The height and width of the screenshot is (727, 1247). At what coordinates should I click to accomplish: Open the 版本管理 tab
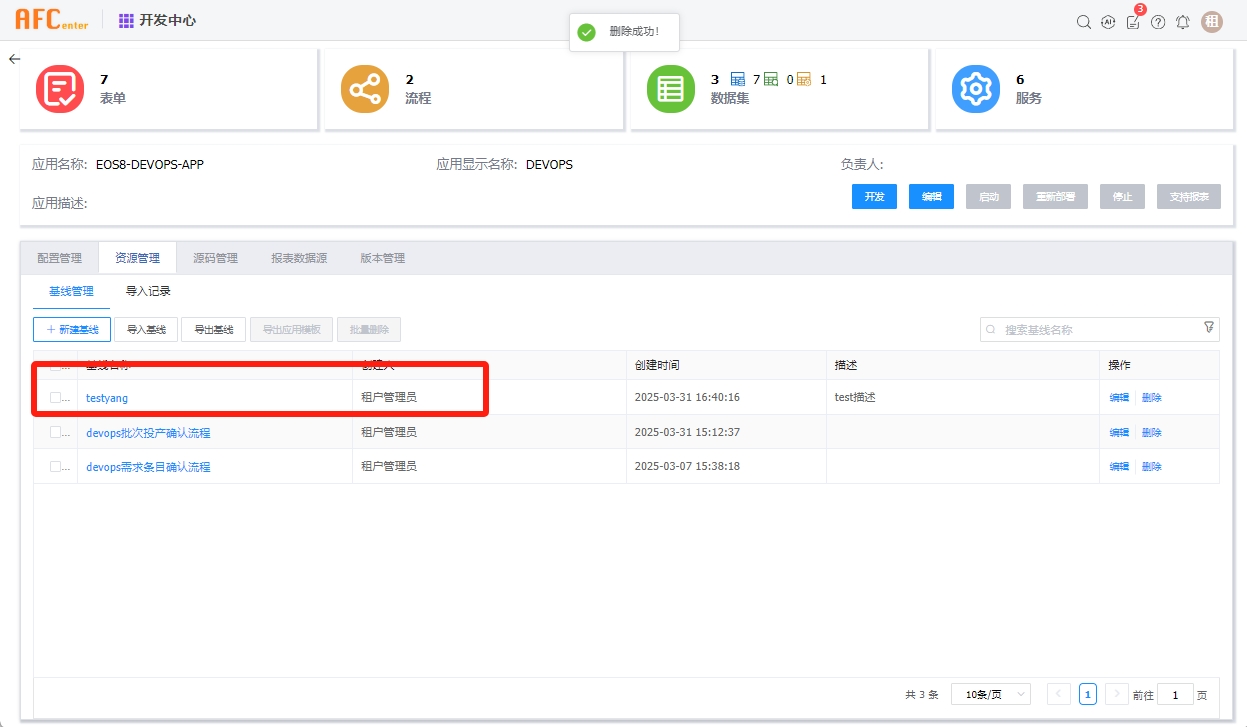[382, 258]
